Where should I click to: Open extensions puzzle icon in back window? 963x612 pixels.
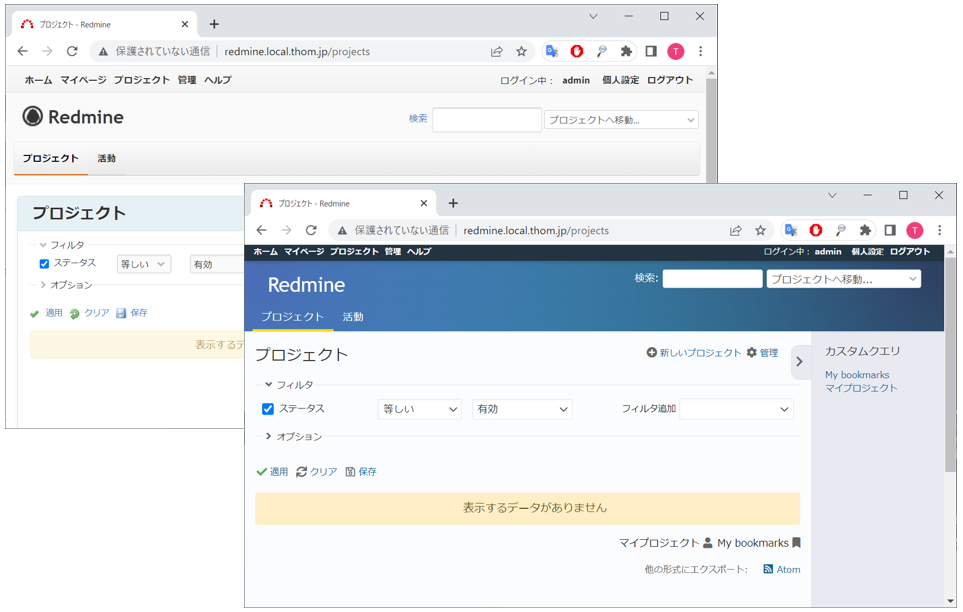(x=626, y=52)
